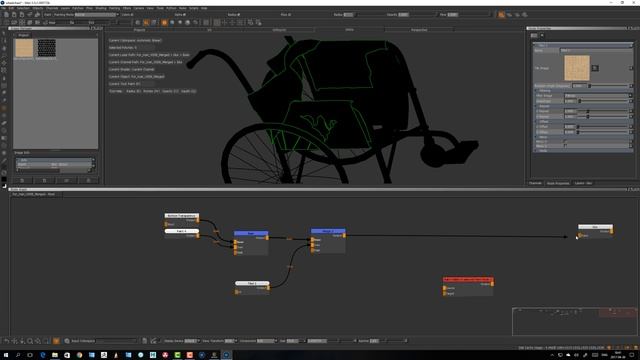Click the small icon next to Tile Image thumbnail
This screenshot has height=360, width=640.
595,68
